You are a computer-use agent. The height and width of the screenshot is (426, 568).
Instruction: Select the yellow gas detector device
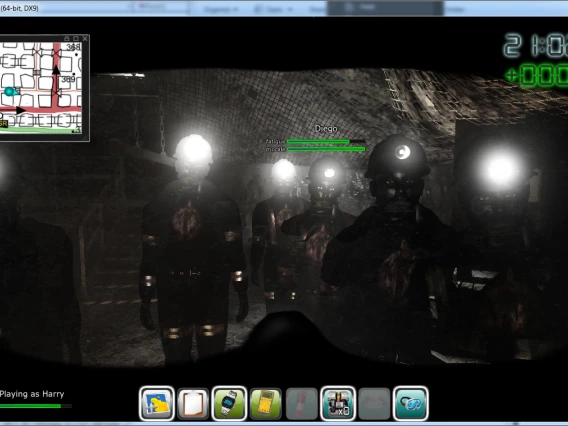point(266,404)
